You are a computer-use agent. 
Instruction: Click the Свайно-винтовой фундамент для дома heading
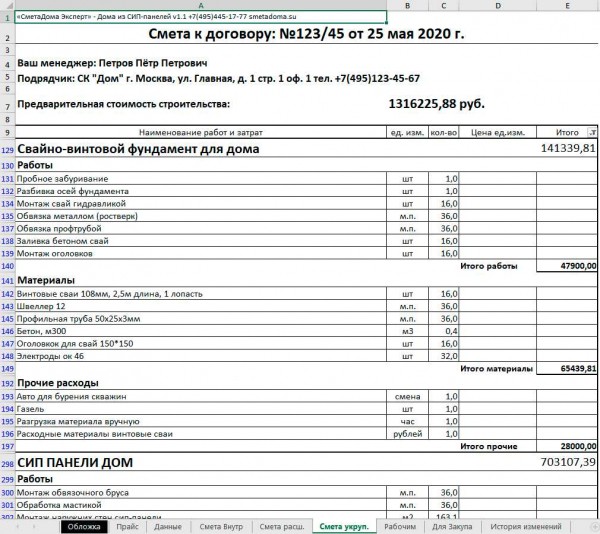(138, 148)
